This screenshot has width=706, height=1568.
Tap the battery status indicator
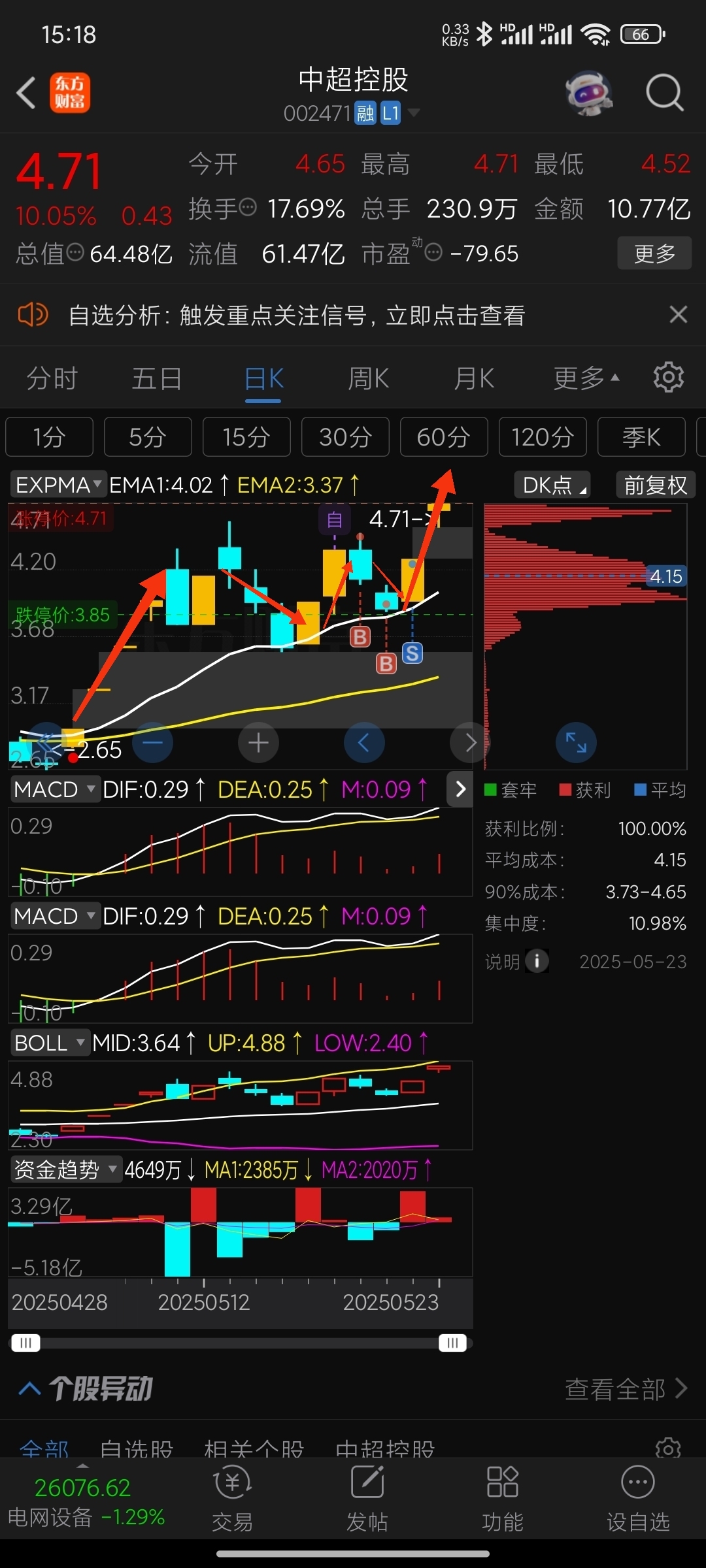point(643,34)
